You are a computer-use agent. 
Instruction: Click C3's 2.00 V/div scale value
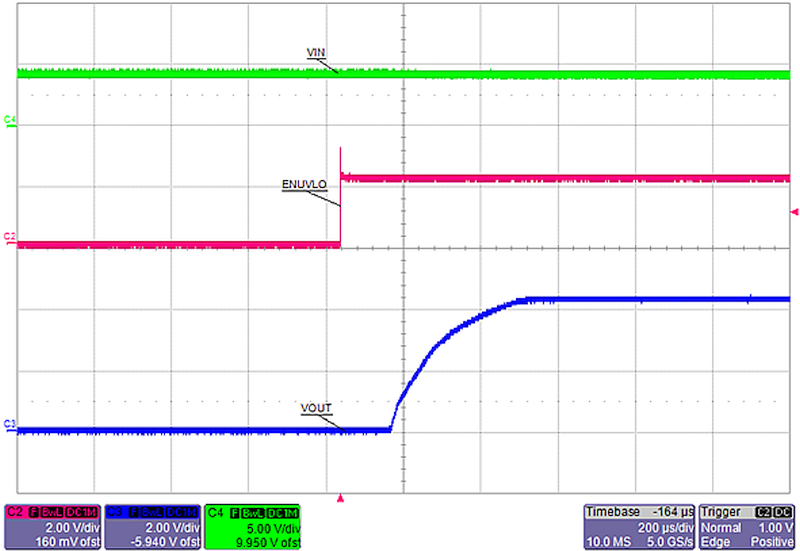tap(172, 528)
